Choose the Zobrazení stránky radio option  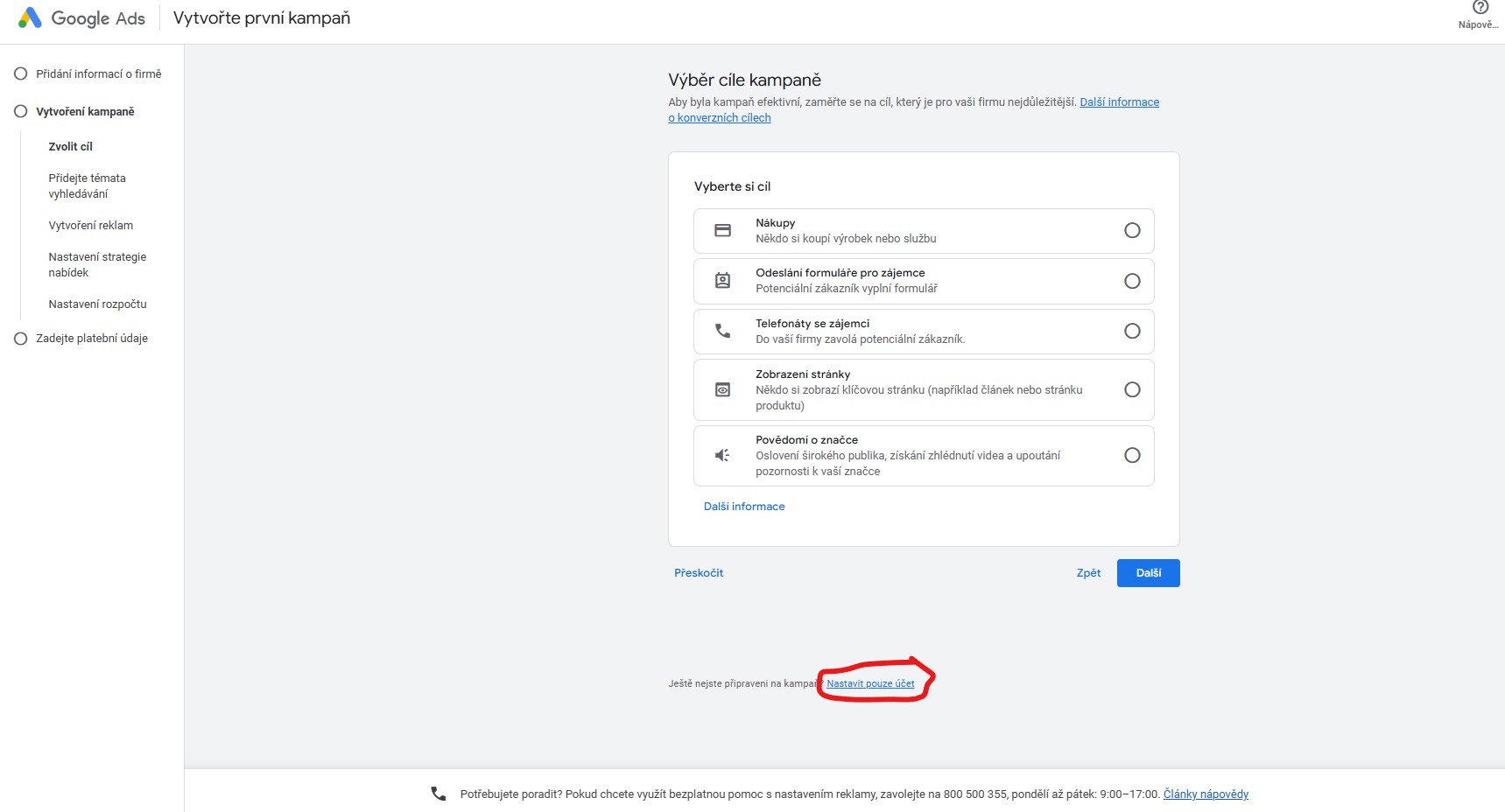coord(1132,390)
